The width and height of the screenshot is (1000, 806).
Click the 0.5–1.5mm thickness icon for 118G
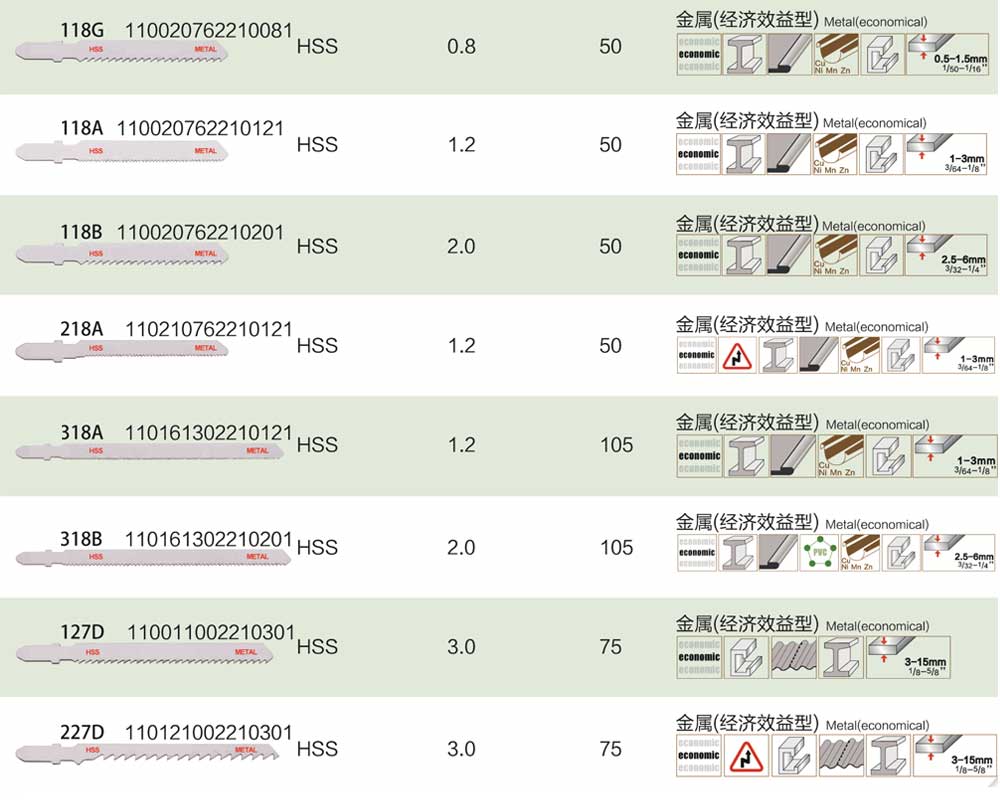950,55
